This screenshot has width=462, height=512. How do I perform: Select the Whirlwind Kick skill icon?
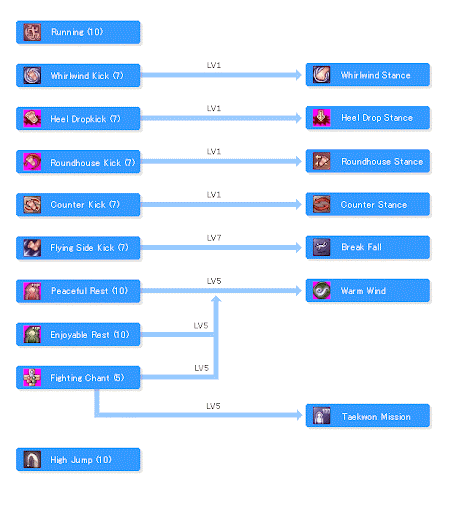tap(32, 75)
